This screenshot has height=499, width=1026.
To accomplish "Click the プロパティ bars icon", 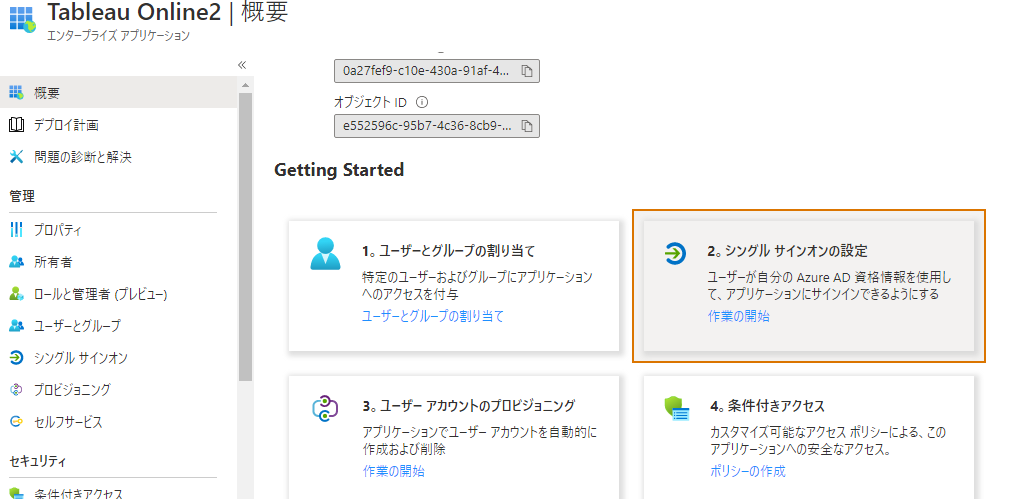I will [x=16, y=230].
